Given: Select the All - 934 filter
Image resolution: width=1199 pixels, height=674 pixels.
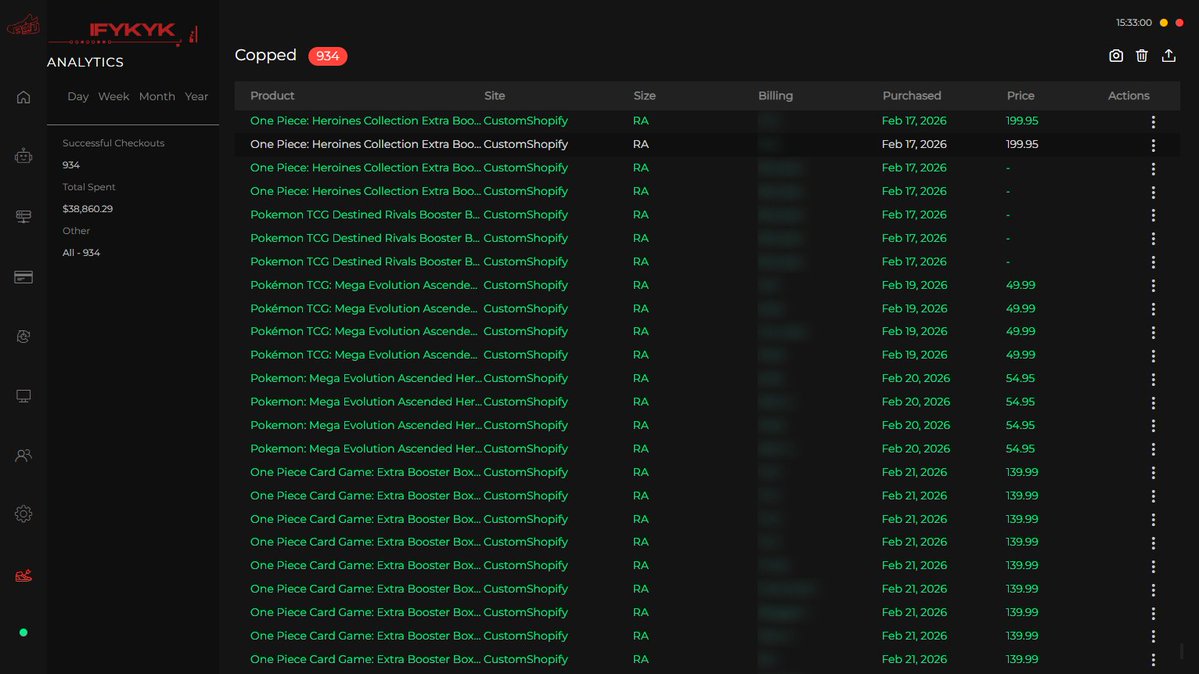Looking at the screenshot, I should (81, 252).
